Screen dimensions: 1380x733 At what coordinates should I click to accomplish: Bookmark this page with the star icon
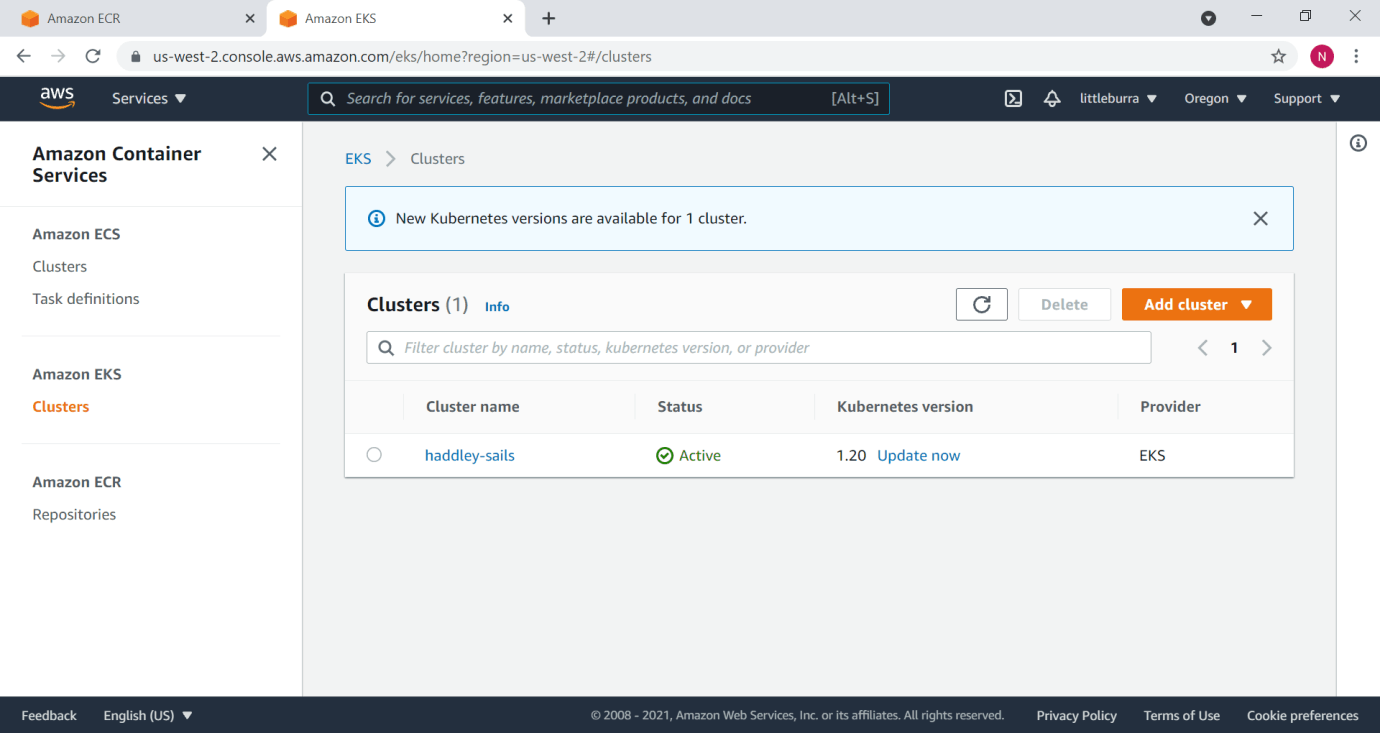[x=1278, y=56]
